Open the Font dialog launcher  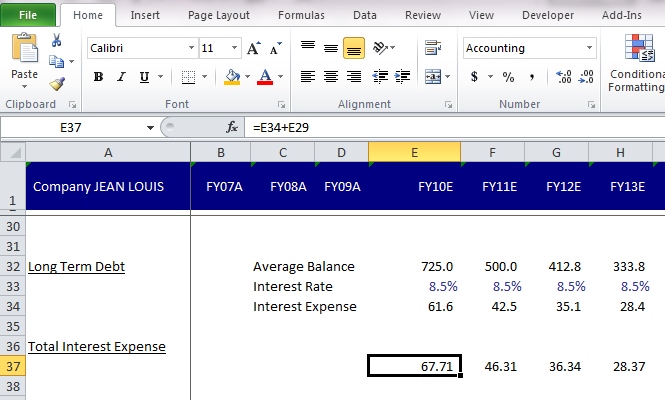click(x=281, y=104)
